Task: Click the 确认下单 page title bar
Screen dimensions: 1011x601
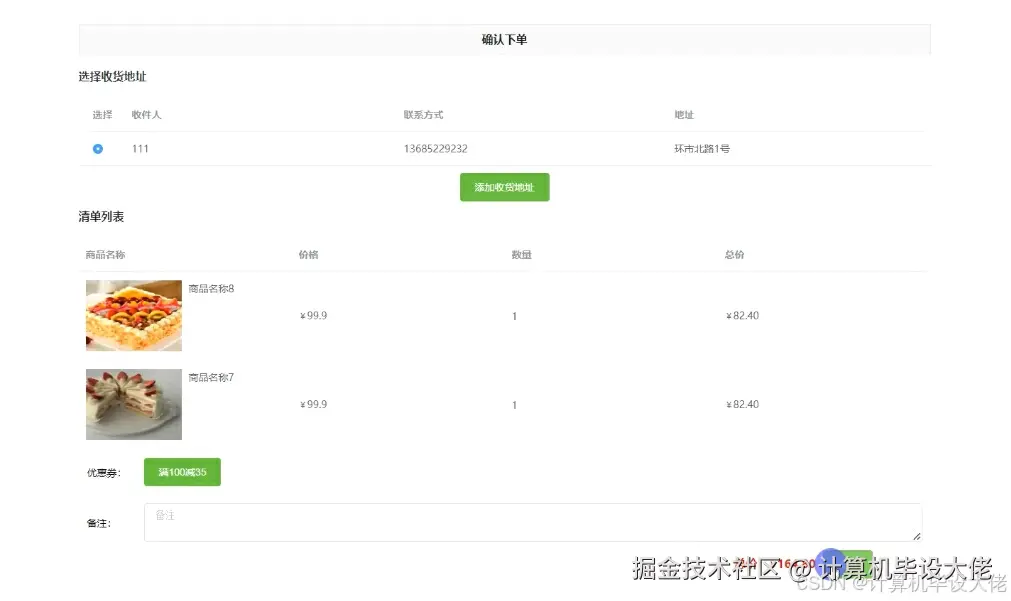Action: (504, 38)
